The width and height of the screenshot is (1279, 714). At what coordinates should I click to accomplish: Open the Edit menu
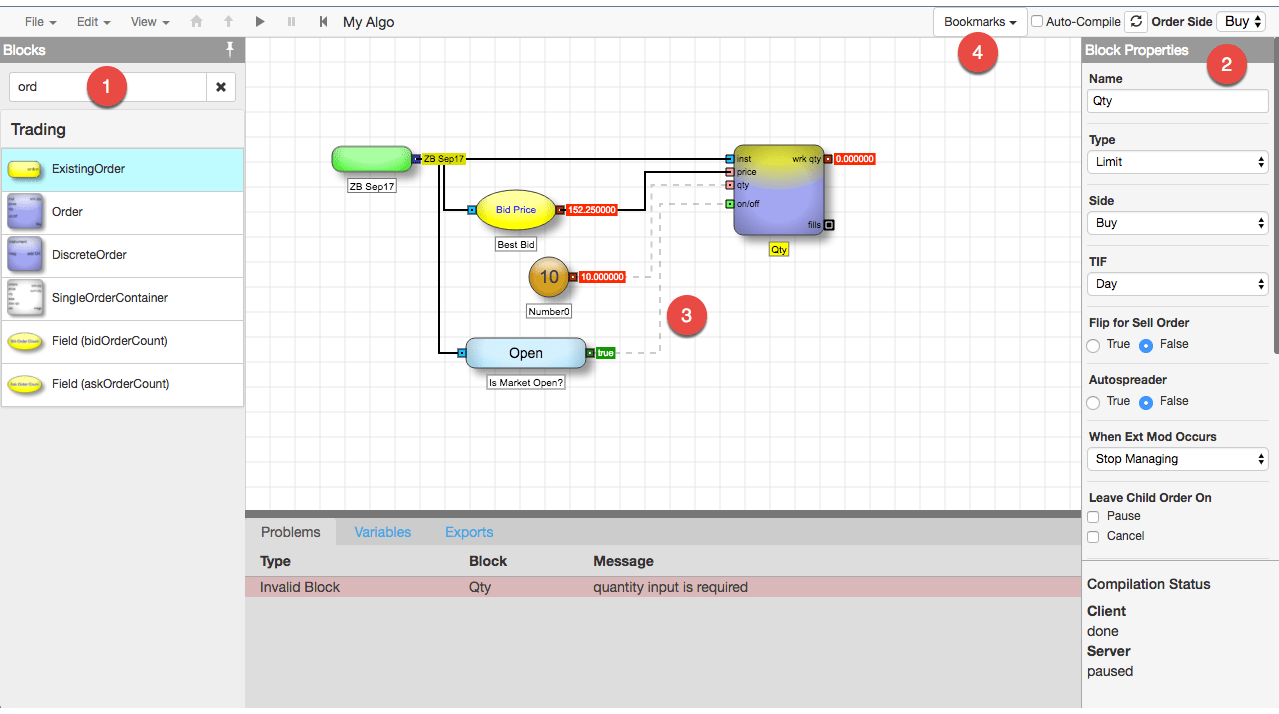[x=93, y=21]
